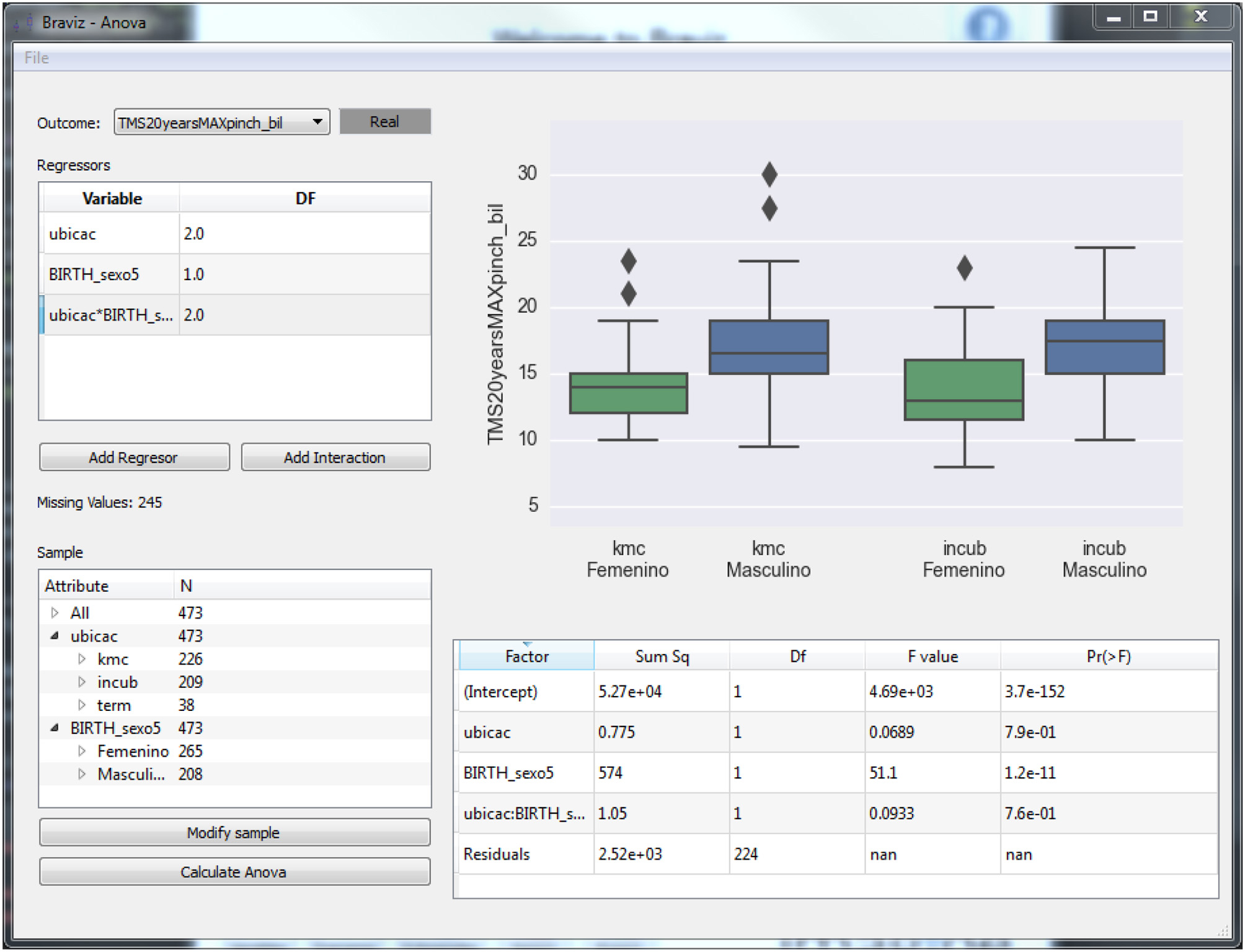The image size is (1245, 952).
Task: Click the 224 residuals Df cell
Action: (797, 854)
